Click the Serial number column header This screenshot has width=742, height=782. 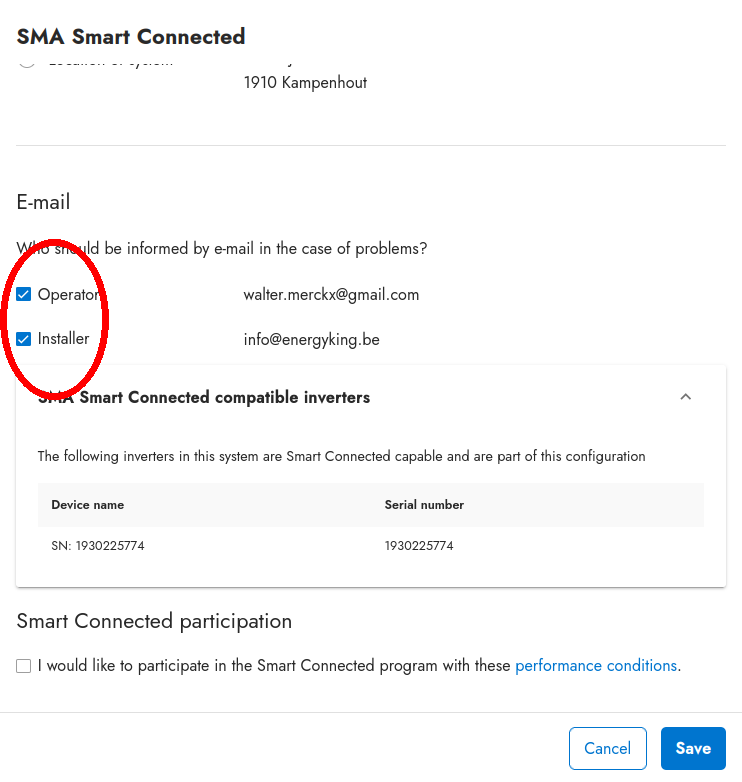point(424,505)
